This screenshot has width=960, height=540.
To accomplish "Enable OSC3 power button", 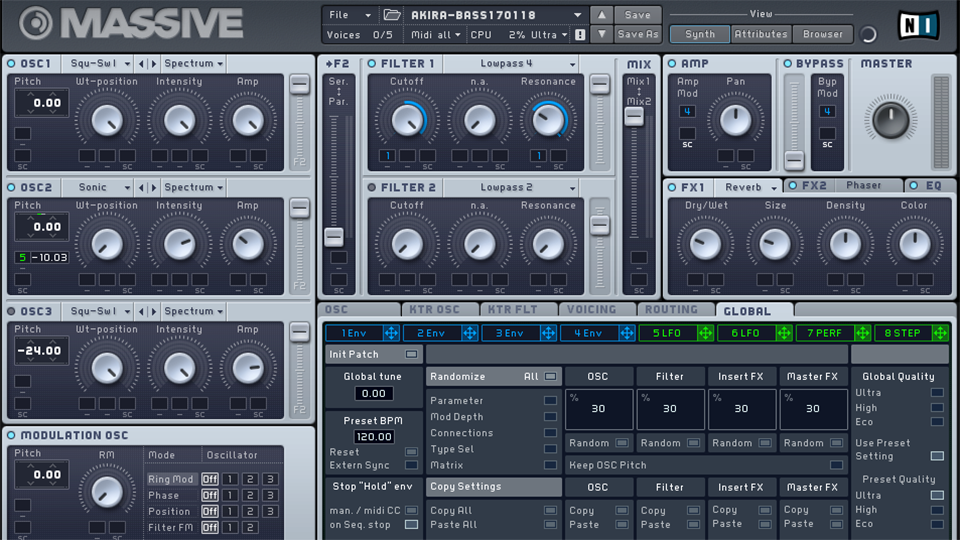I will point(11,311).
